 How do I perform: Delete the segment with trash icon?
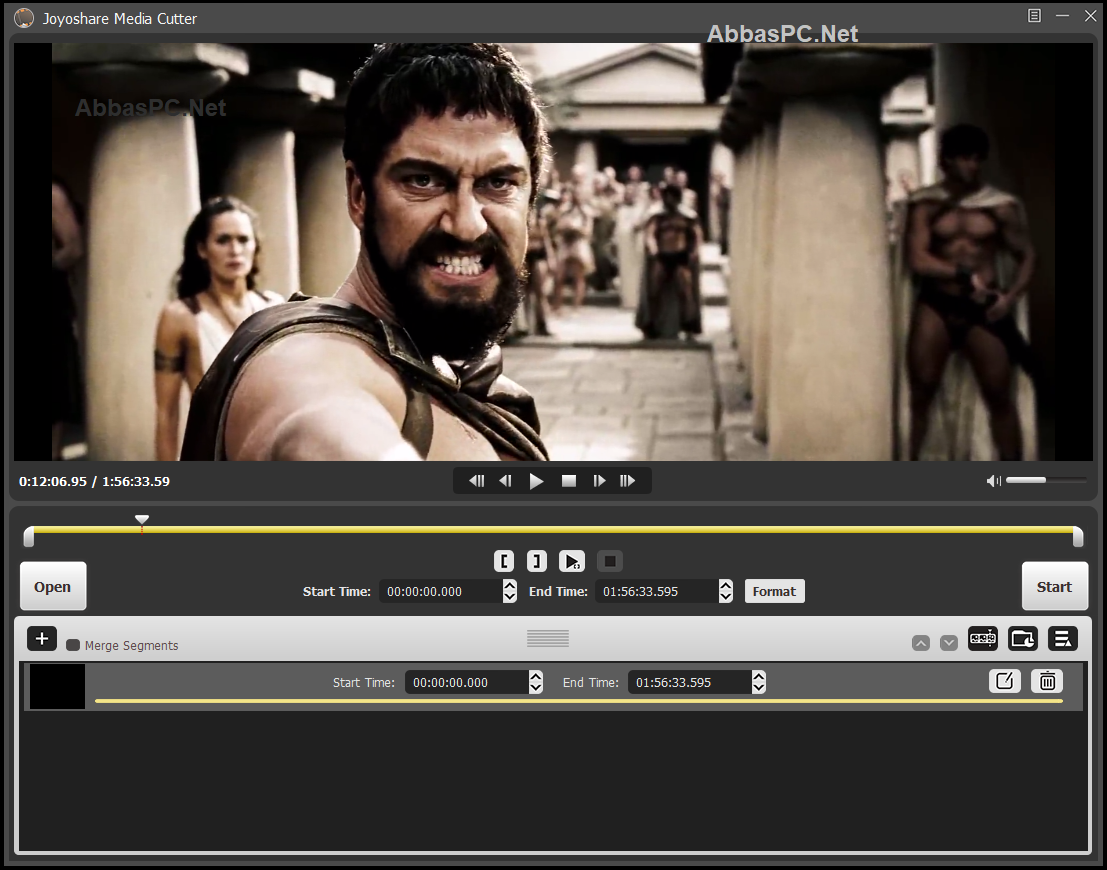point(1047,681)
